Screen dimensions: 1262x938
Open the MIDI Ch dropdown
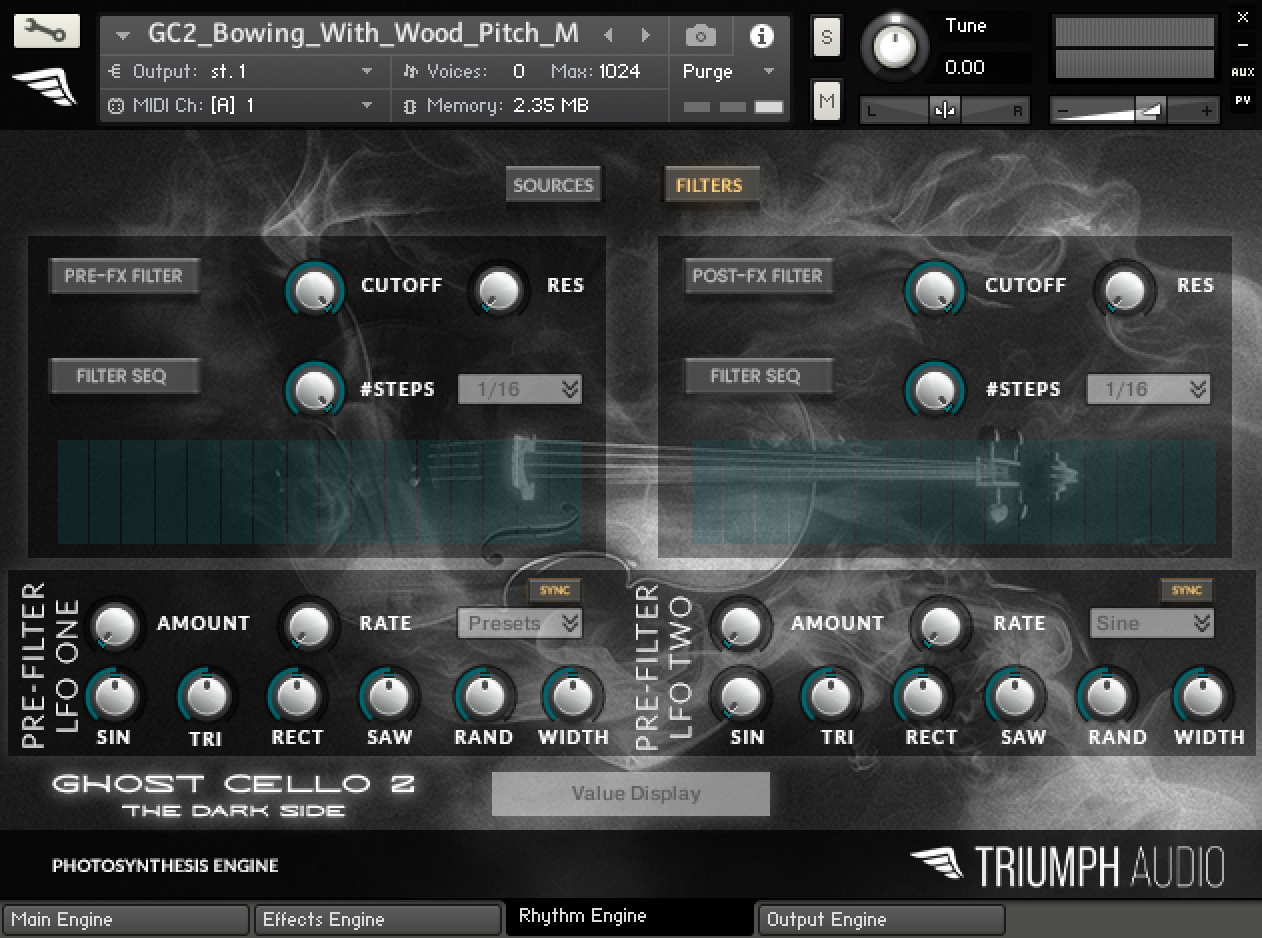point(240,105)
